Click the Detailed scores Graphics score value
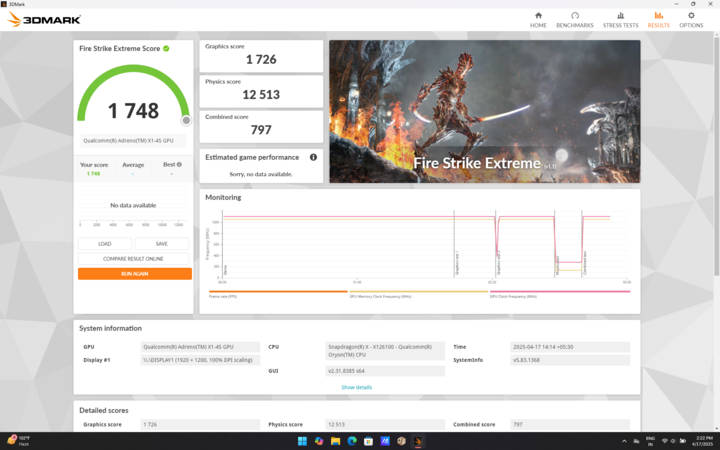The height and width of the screenshot is (450, 720). (x=200, y=424)
